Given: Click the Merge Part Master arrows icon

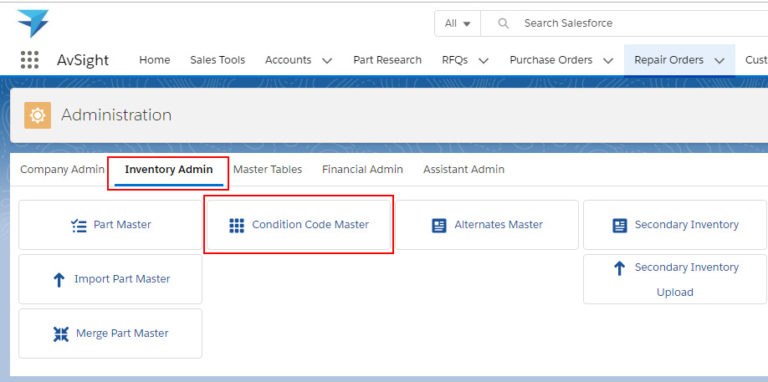Looking at the screenshot, I should (61, 334).
